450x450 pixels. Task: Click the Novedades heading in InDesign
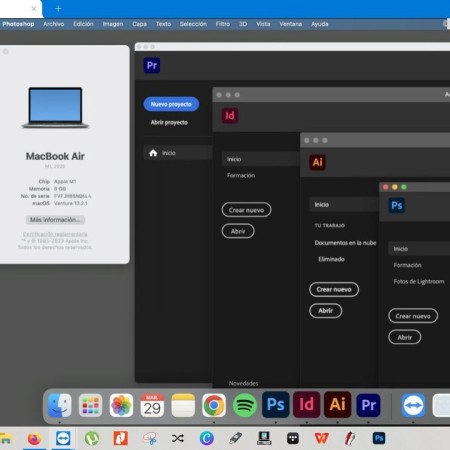click(243, 383)
